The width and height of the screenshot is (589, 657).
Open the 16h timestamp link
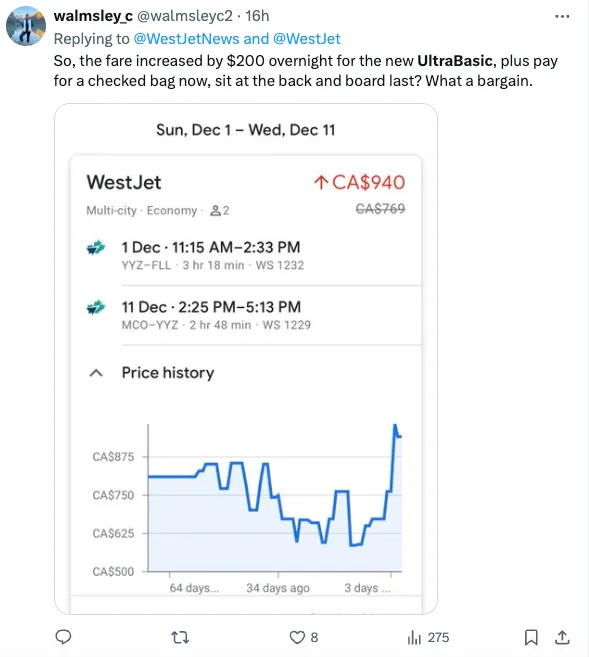[257, 16]
